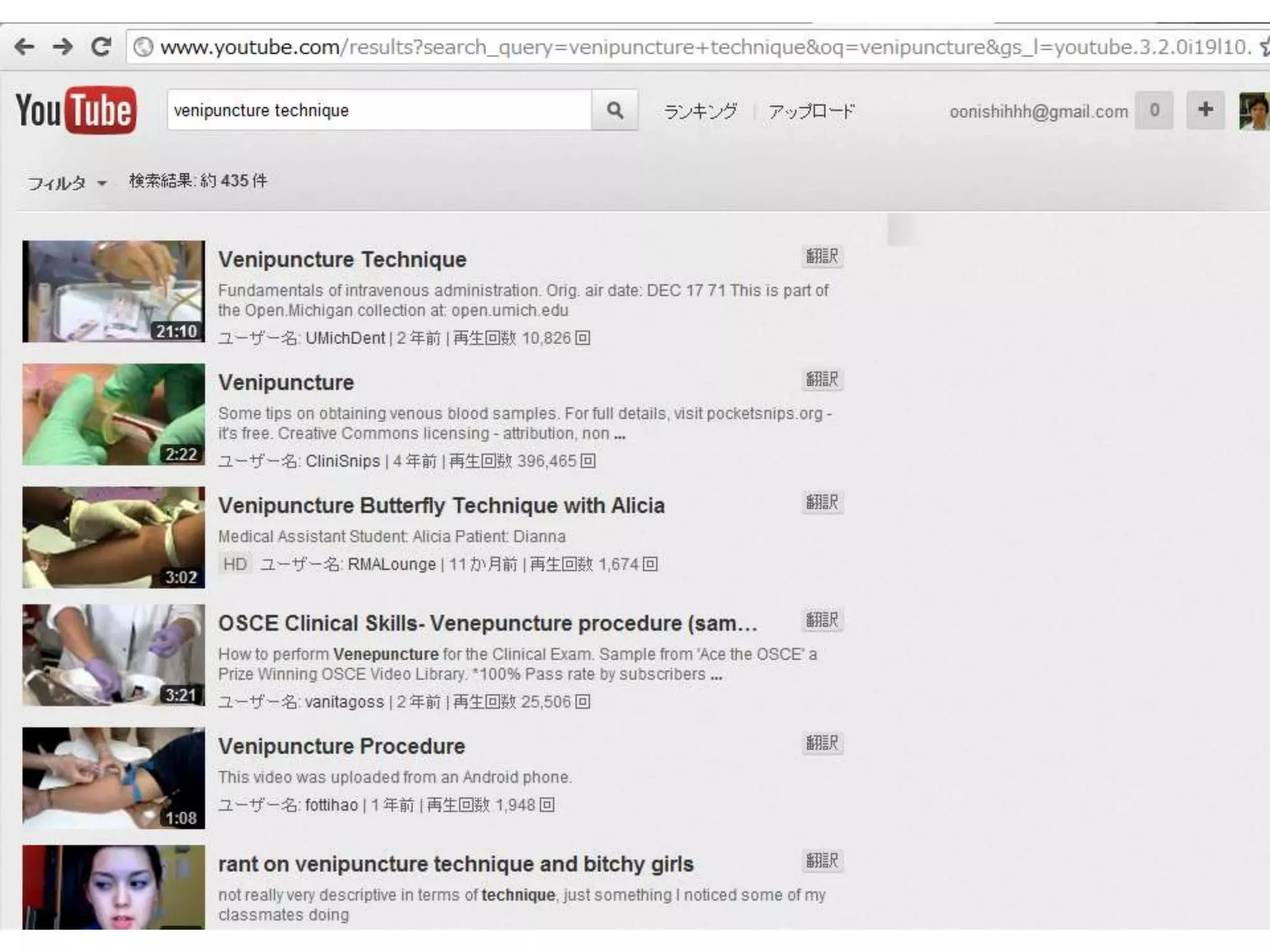Image resolution: width=1270 pixels, height=952 pixels.
Task: Click the notification count 0 button
Action: [1153, 110]
